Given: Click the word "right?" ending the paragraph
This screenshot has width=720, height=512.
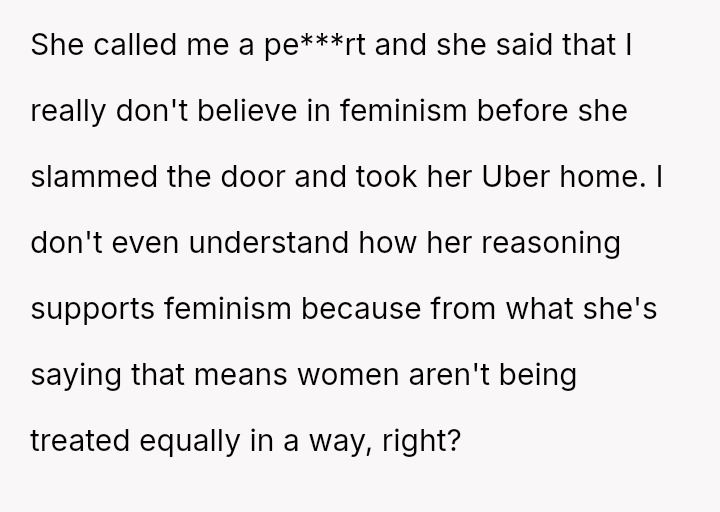Looking at the screenshot, I should [421, 442].
